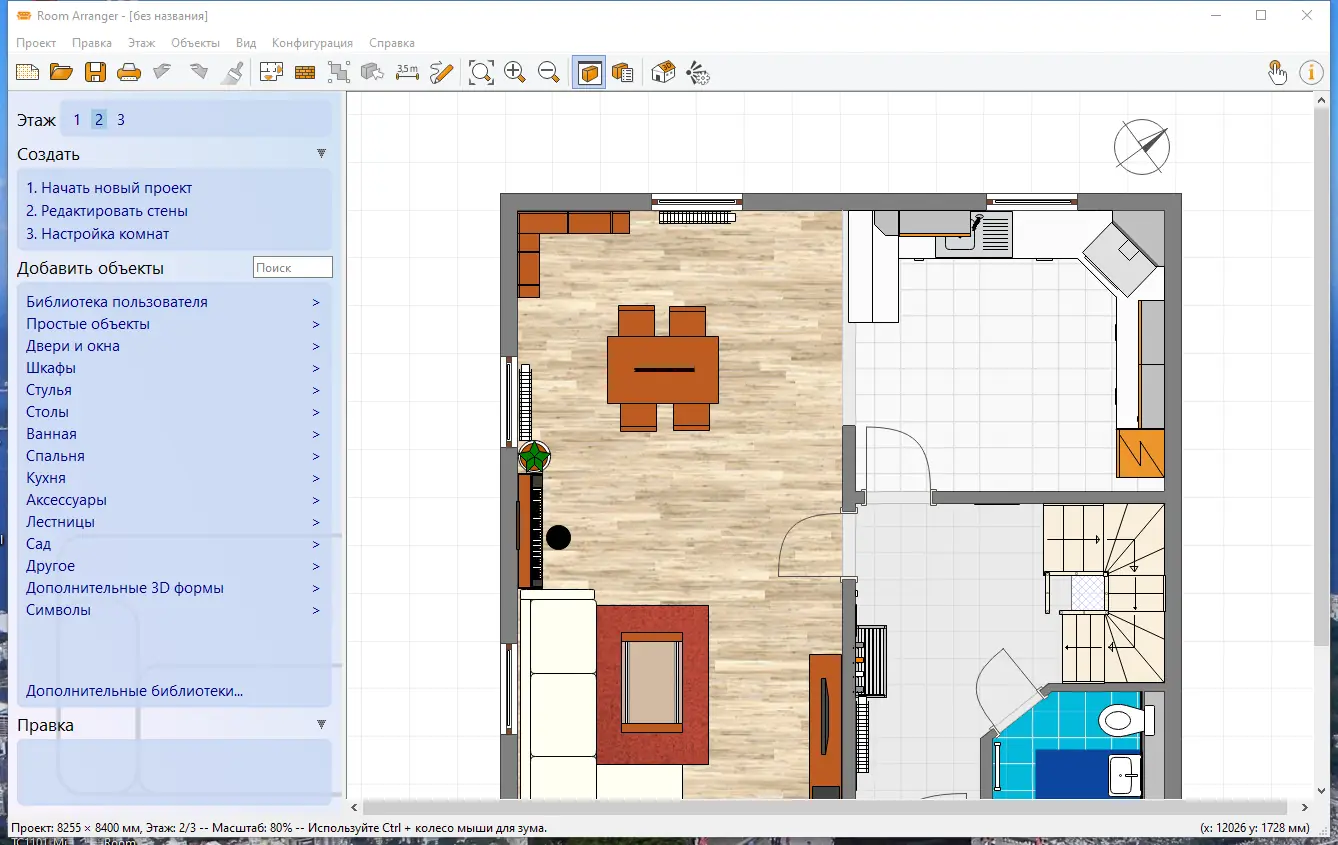
Task: Open the Этаж menu
Action: 141,43
